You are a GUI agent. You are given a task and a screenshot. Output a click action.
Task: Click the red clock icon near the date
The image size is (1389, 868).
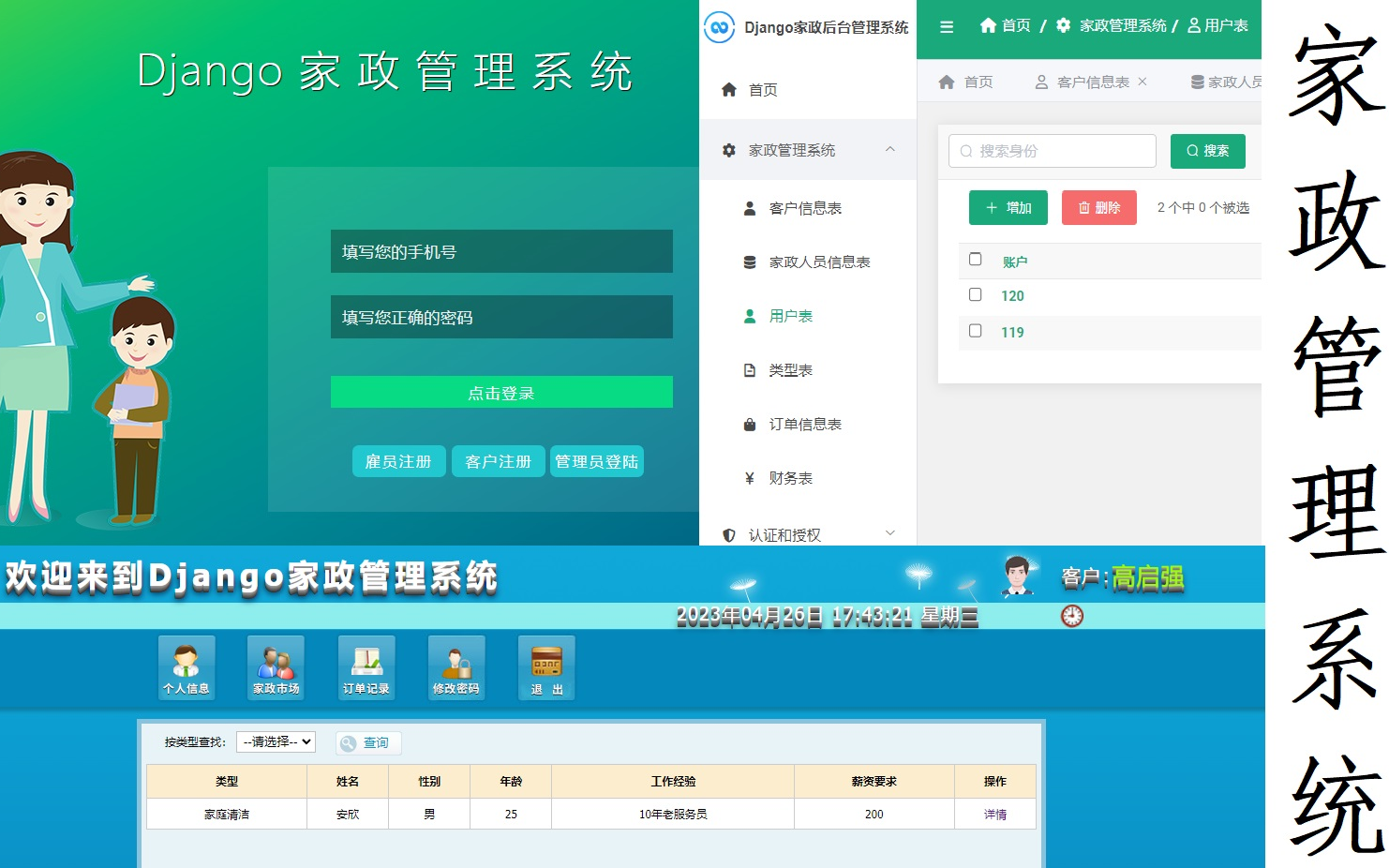(x=1072, y=616)
